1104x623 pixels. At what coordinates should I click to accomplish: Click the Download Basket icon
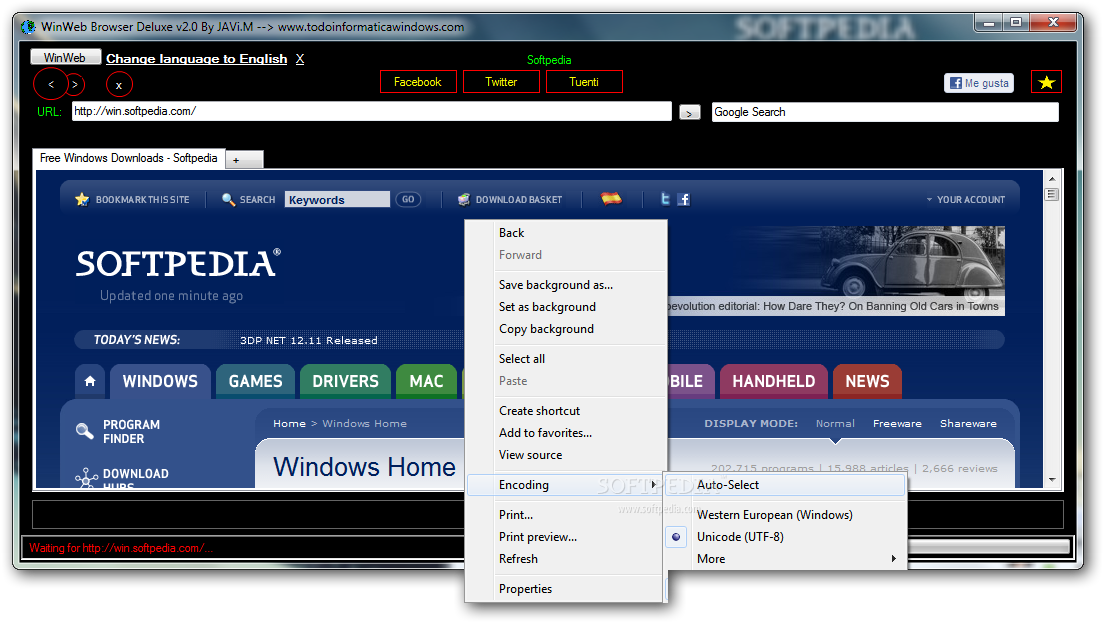click(463, 199)
